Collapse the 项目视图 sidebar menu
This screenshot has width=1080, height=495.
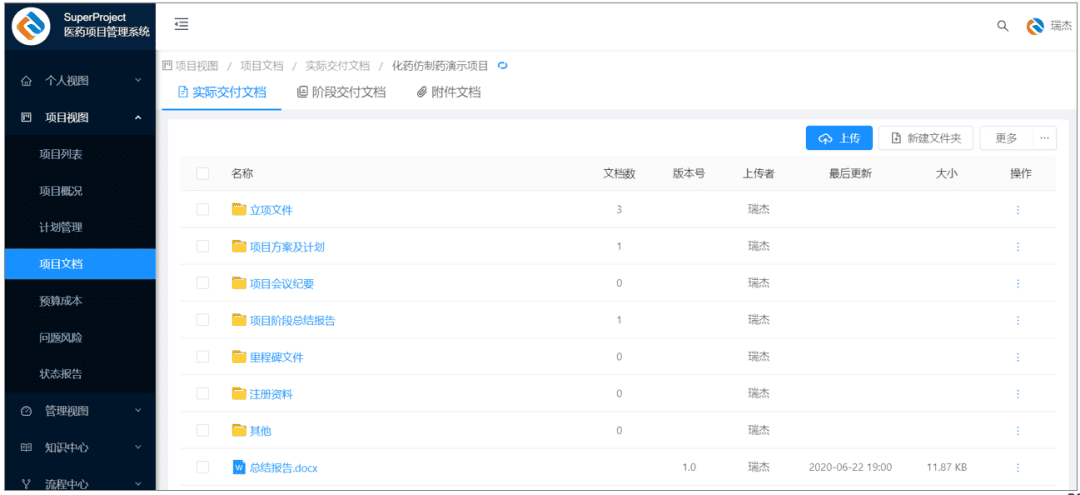(x=80, y=118)
